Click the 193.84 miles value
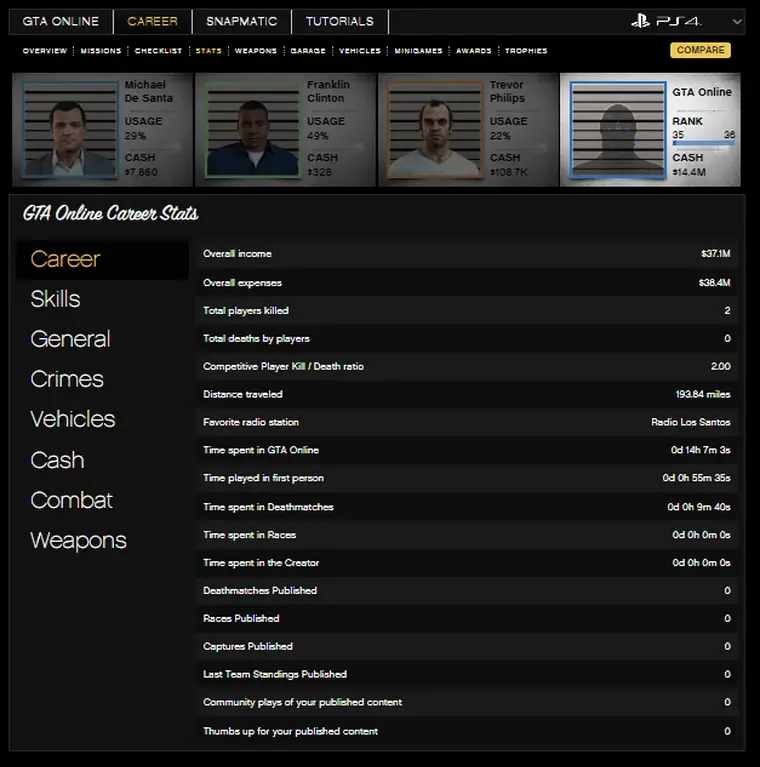Viewport: 760px width, 767px height. [x=703, y=394]
